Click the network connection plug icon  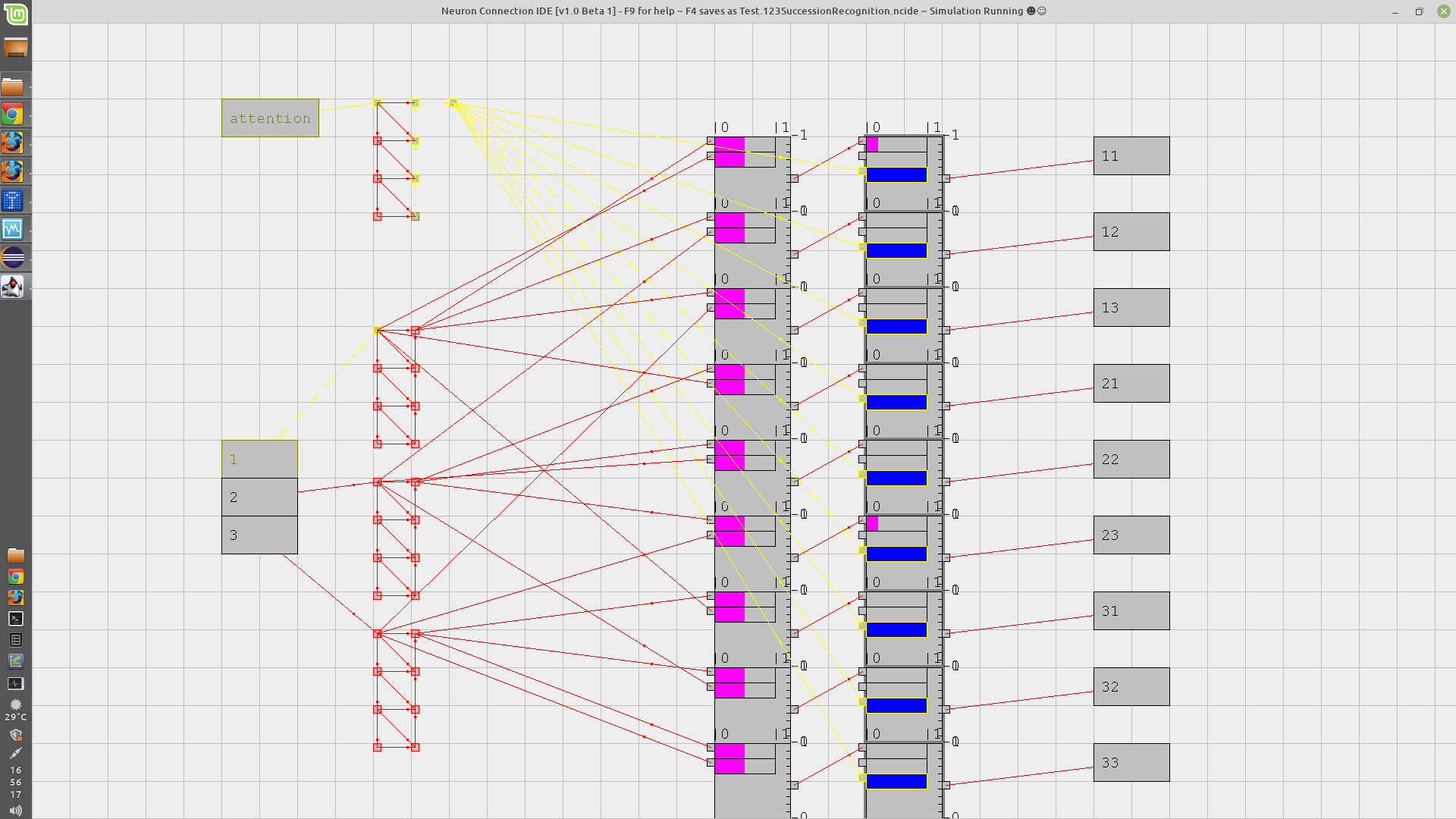[x=16, y=753]
